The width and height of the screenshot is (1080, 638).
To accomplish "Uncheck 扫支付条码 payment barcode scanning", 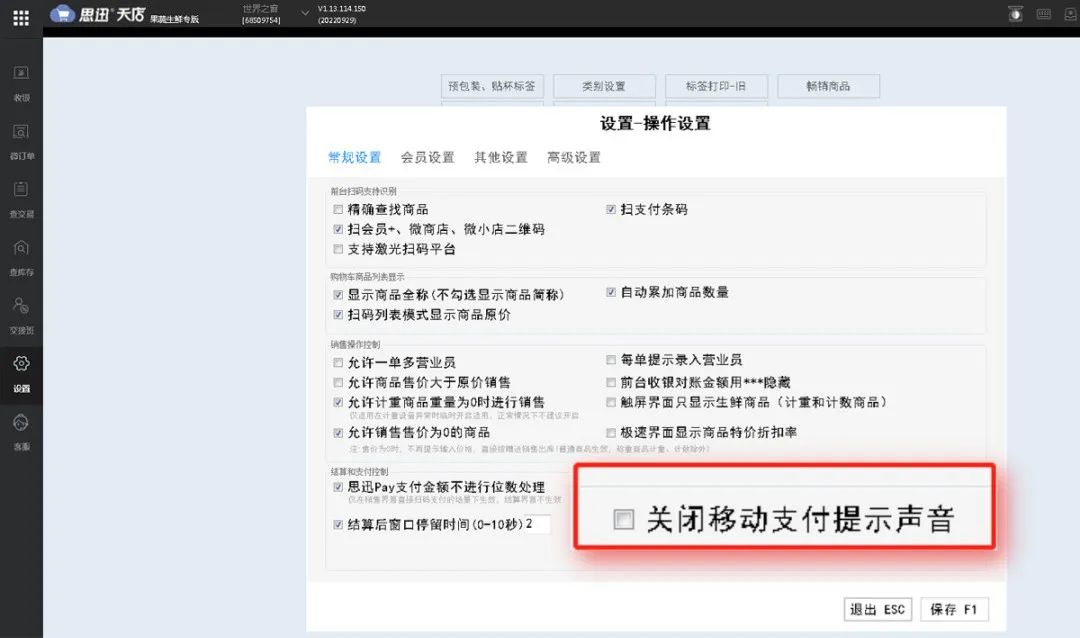I will pos(610,209).
